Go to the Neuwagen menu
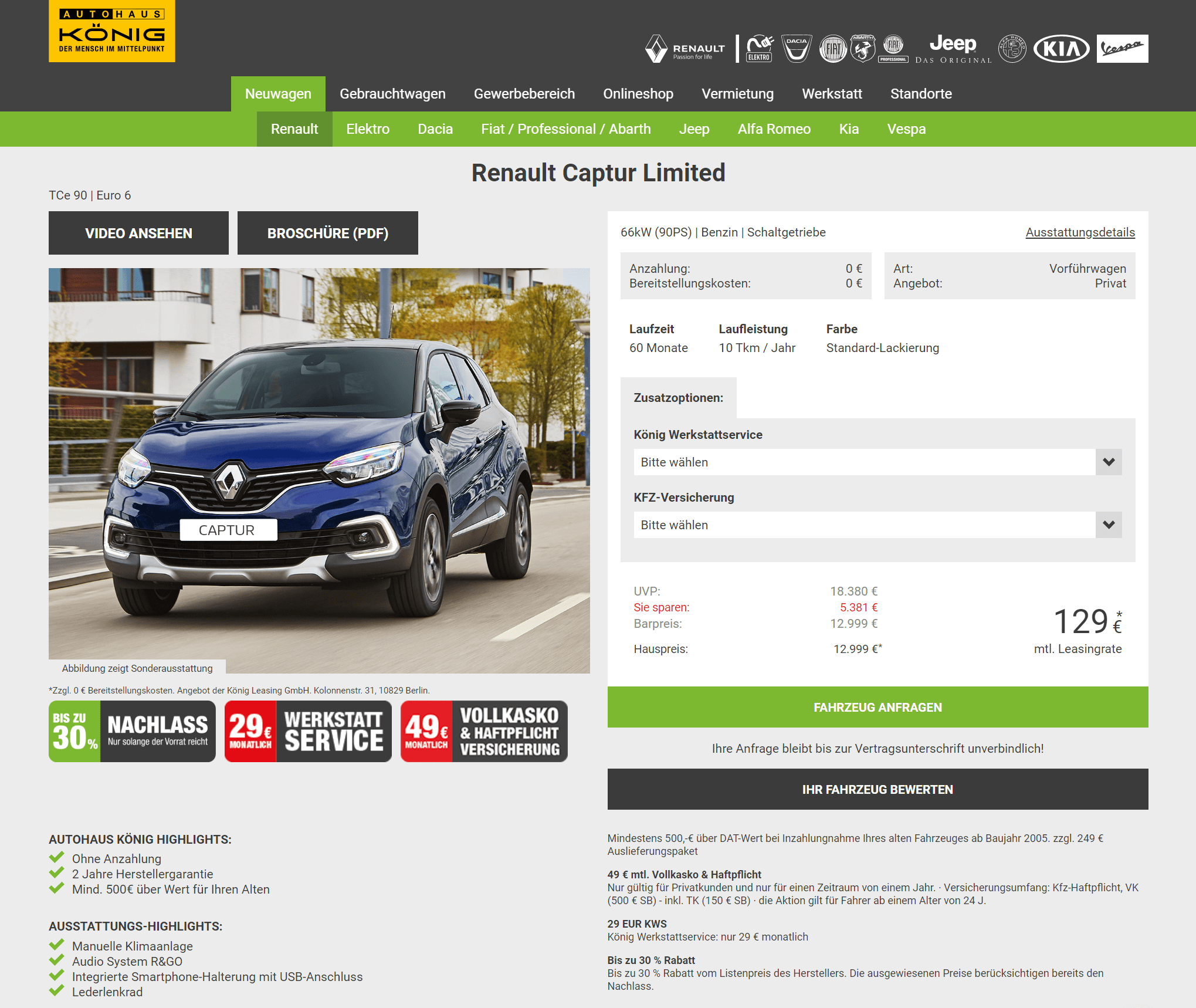The image size is (1196, 1008). coord(278,94)
